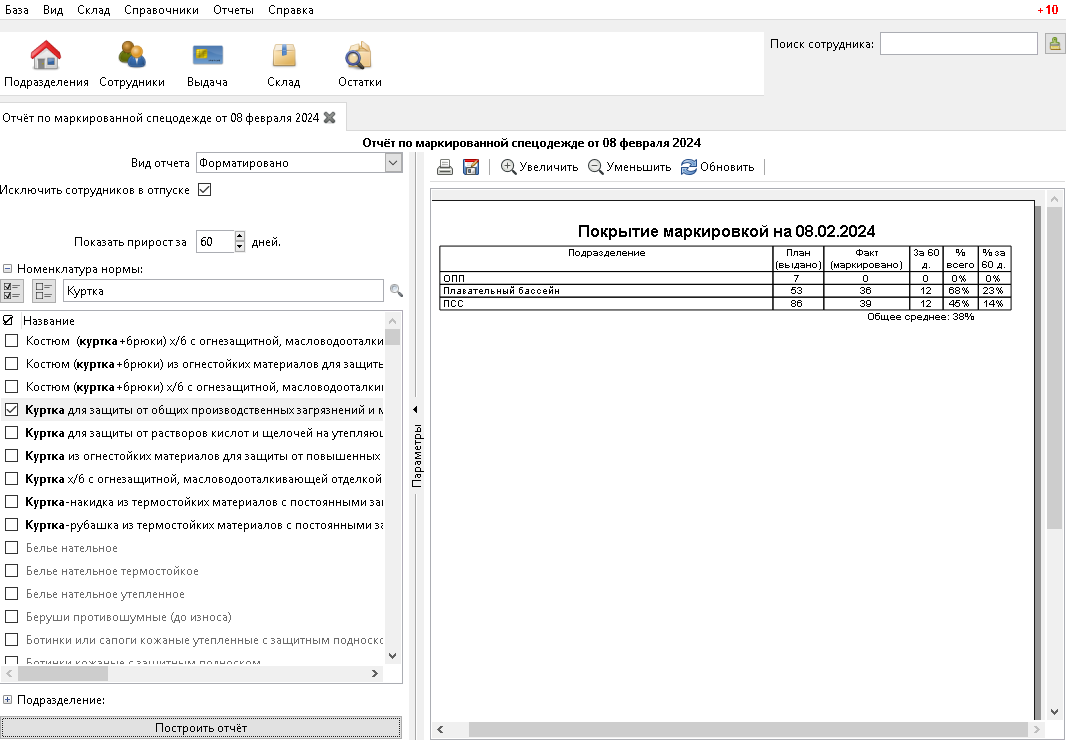The image size is (1066, 741).
Task: Click the Построить отчёт button
Action: pos(201,727)
